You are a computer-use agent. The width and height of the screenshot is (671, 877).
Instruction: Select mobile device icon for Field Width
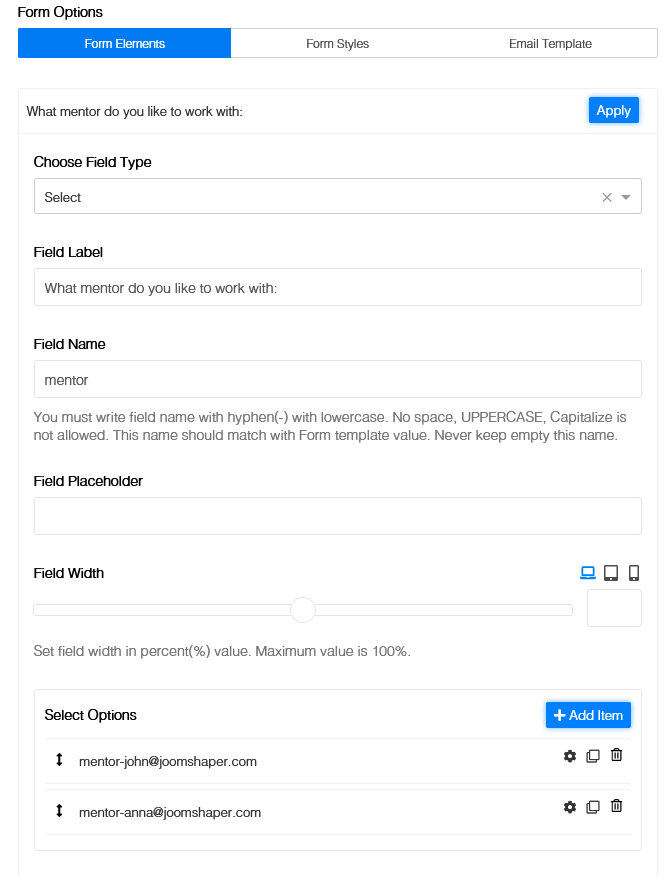pos(634,573)
